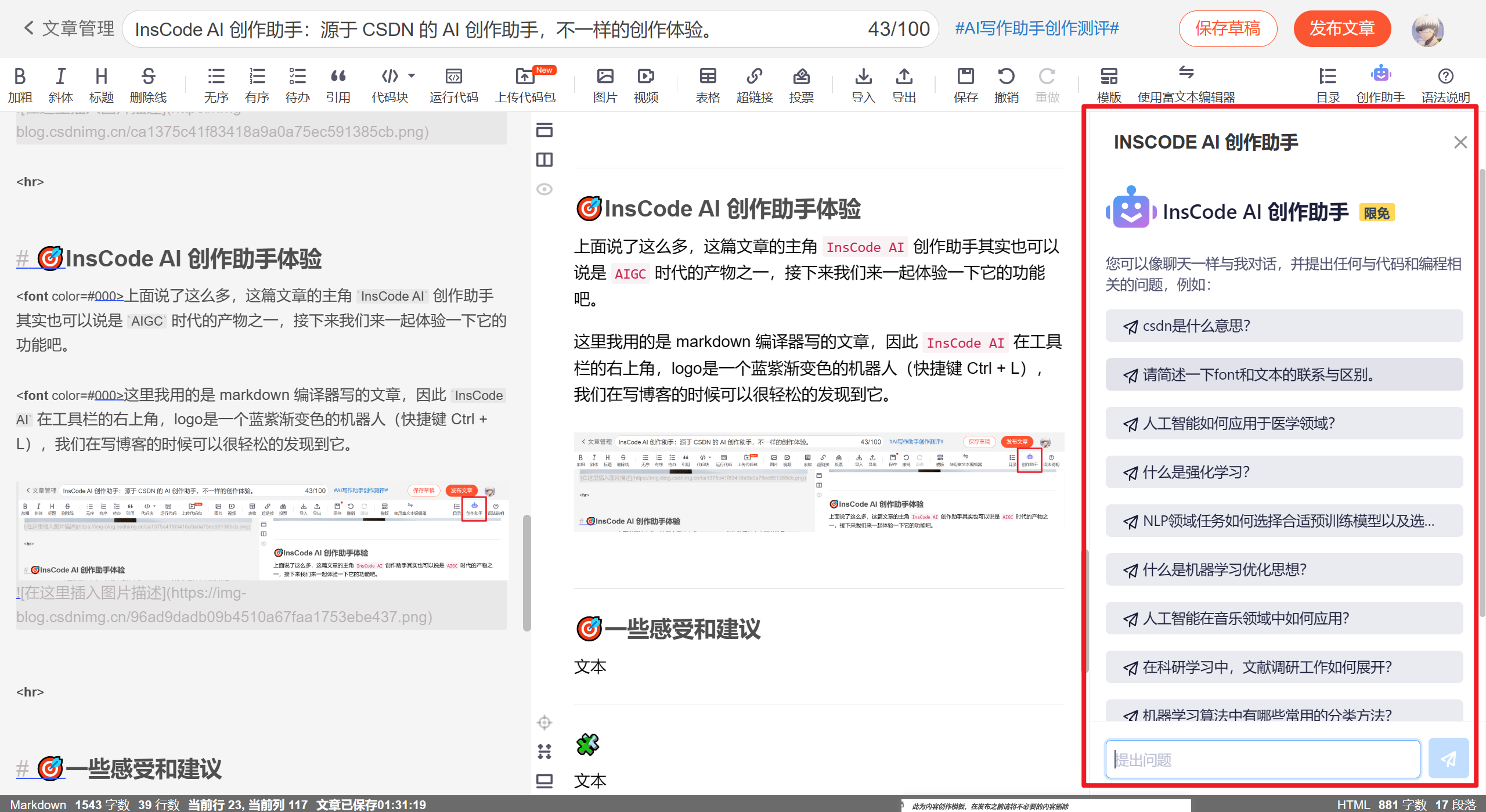Insert a video (视频)
The width and height of the screenshot is (1486, 812).
click(x=645, y=85)
